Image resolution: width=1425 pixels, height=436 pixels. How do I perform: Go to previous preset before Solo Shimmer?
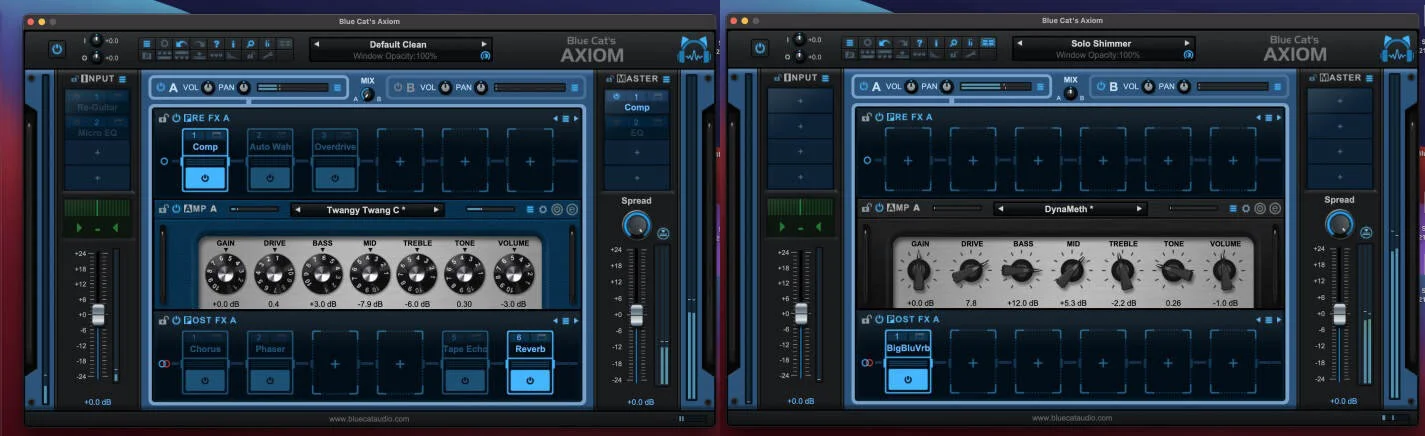[x=1019, y=44]
